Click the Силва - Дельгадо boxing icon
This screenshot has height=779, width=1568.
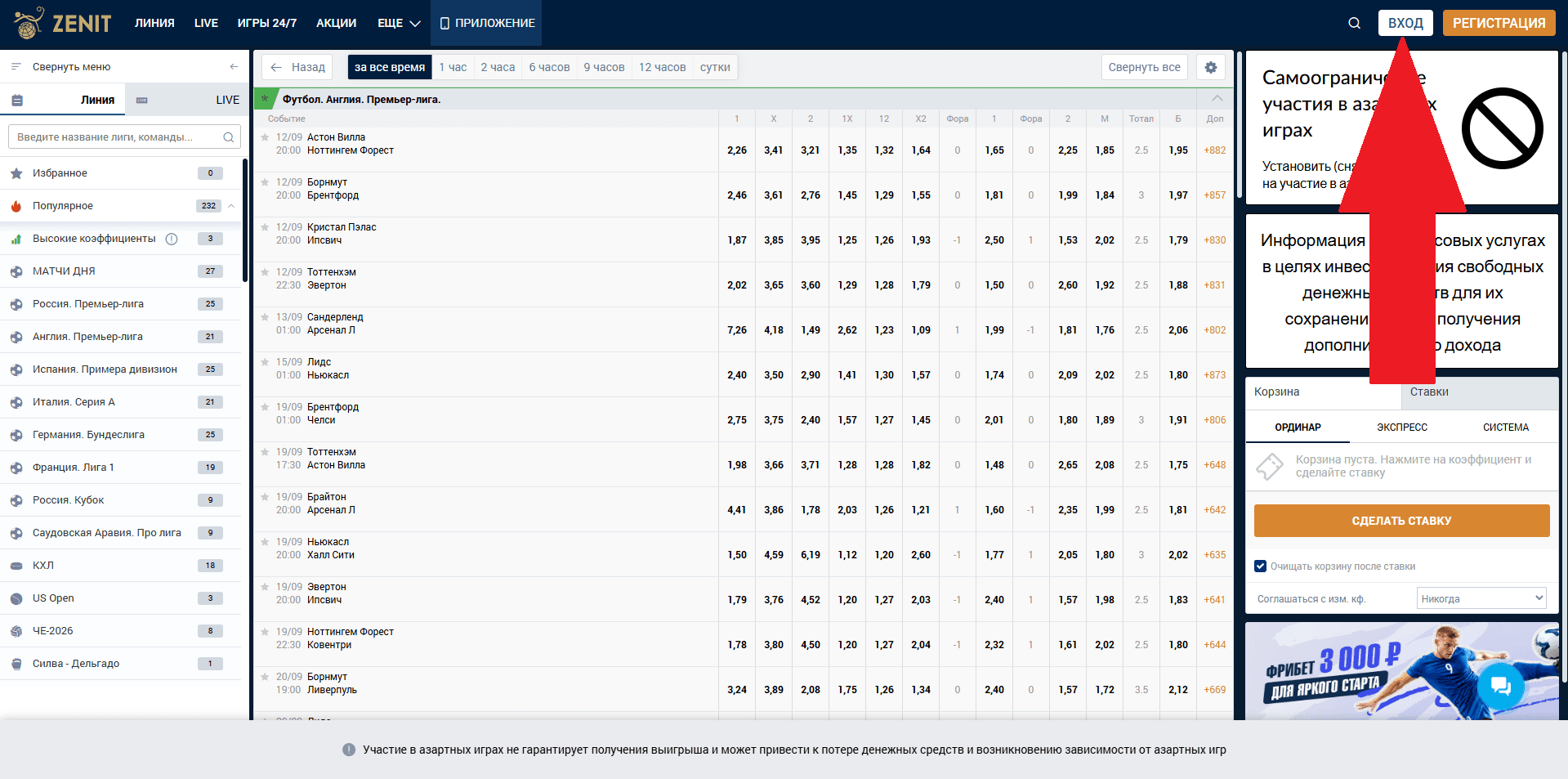tap(16, 664)
